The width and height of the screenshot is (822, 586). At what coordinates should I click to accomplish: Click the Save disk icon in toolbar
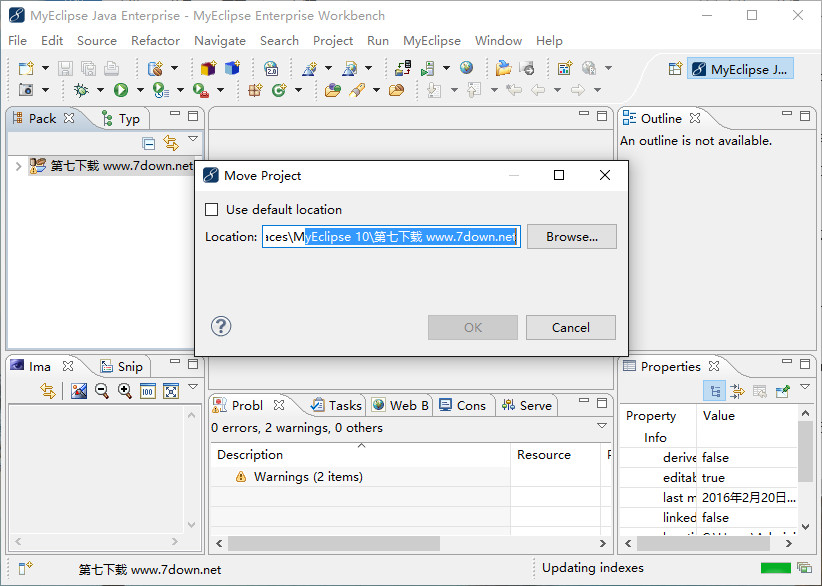point(65,69)
